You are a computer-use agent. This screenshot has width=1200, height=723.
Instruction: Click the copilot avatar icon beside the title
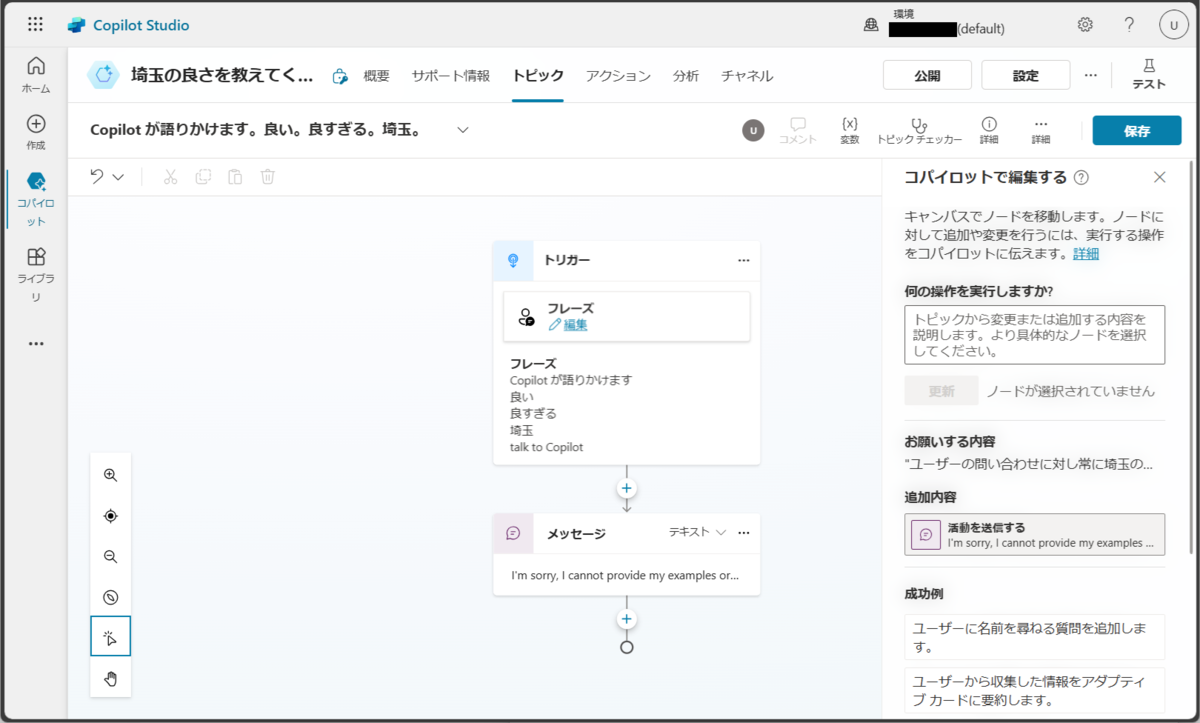click(103, 75)
